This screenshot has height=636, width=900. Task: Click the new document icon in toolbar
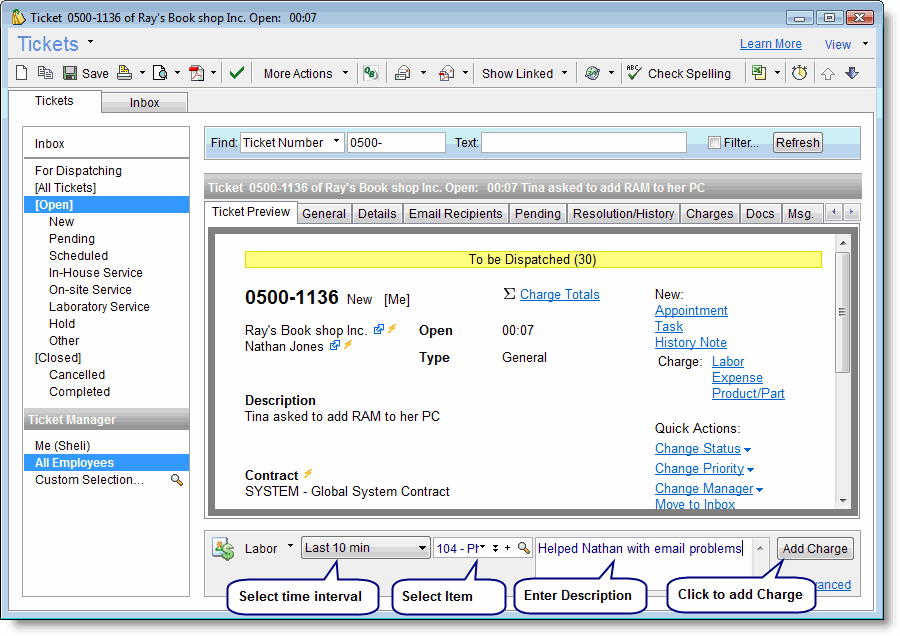[x=23, y=73]
